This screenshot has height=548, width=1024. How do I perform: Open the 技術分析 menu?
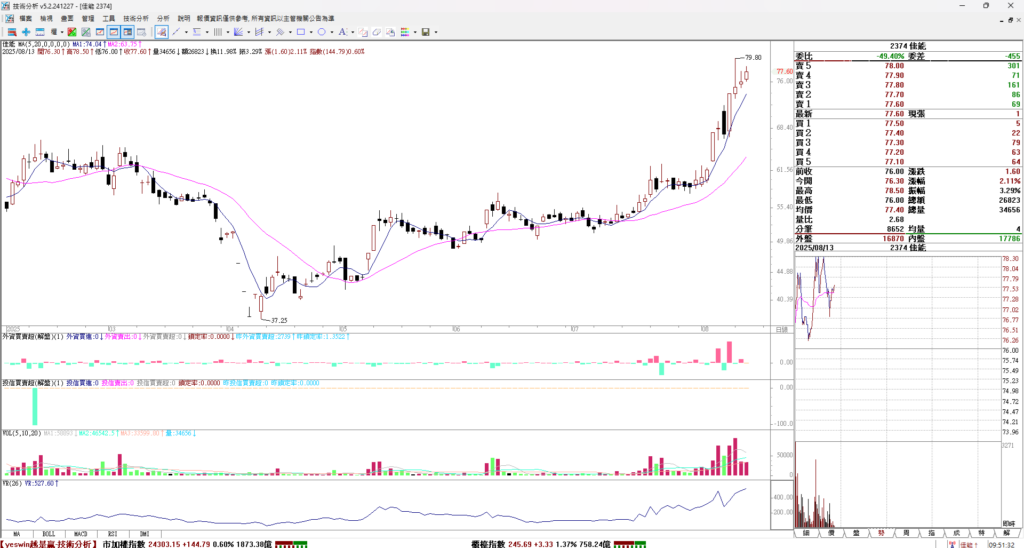click(x=137, y=18)
